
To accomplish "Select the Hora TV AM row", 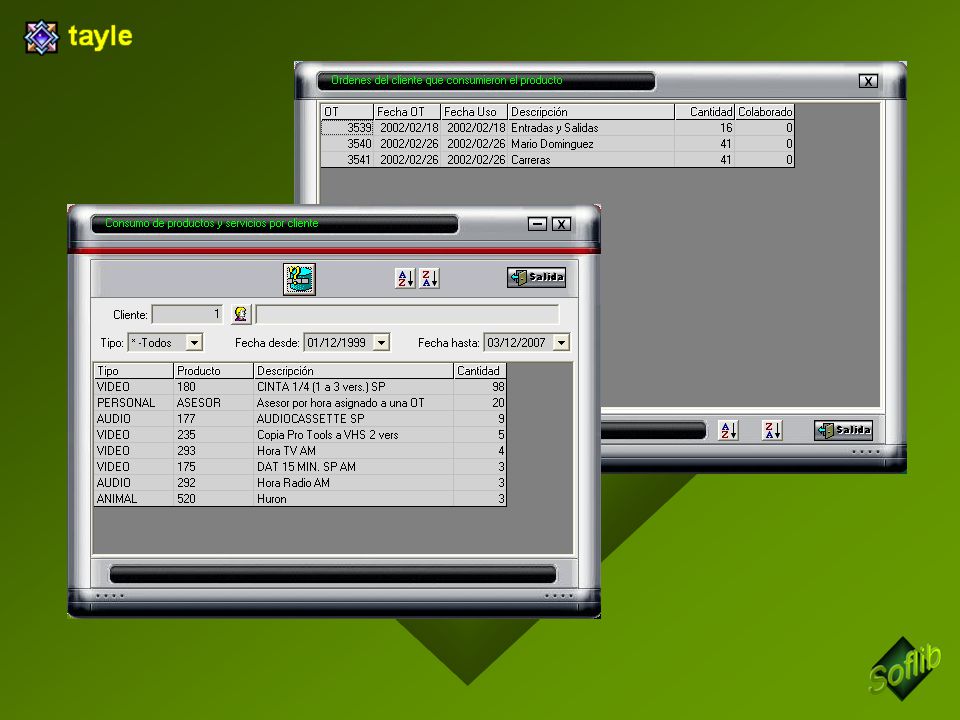I will [300, 451].
